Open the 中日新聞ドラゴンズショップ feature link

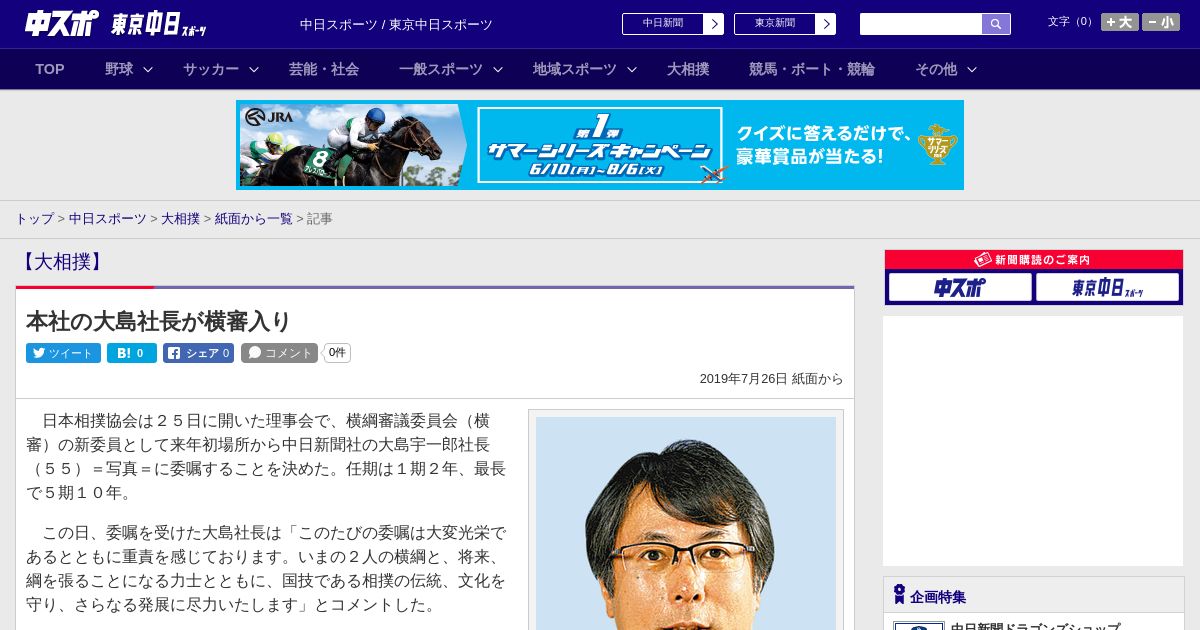coord(1035,626)
